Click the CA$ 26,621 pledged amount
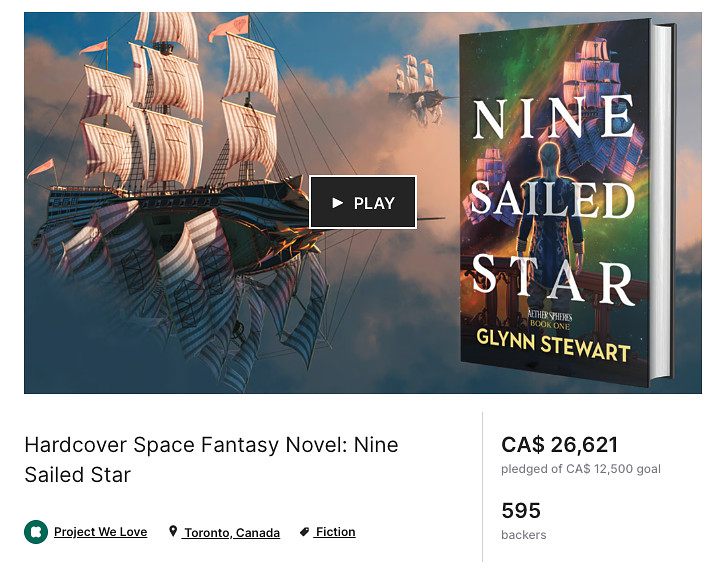This screenshot has height=571, width=728. coord(559,445)
